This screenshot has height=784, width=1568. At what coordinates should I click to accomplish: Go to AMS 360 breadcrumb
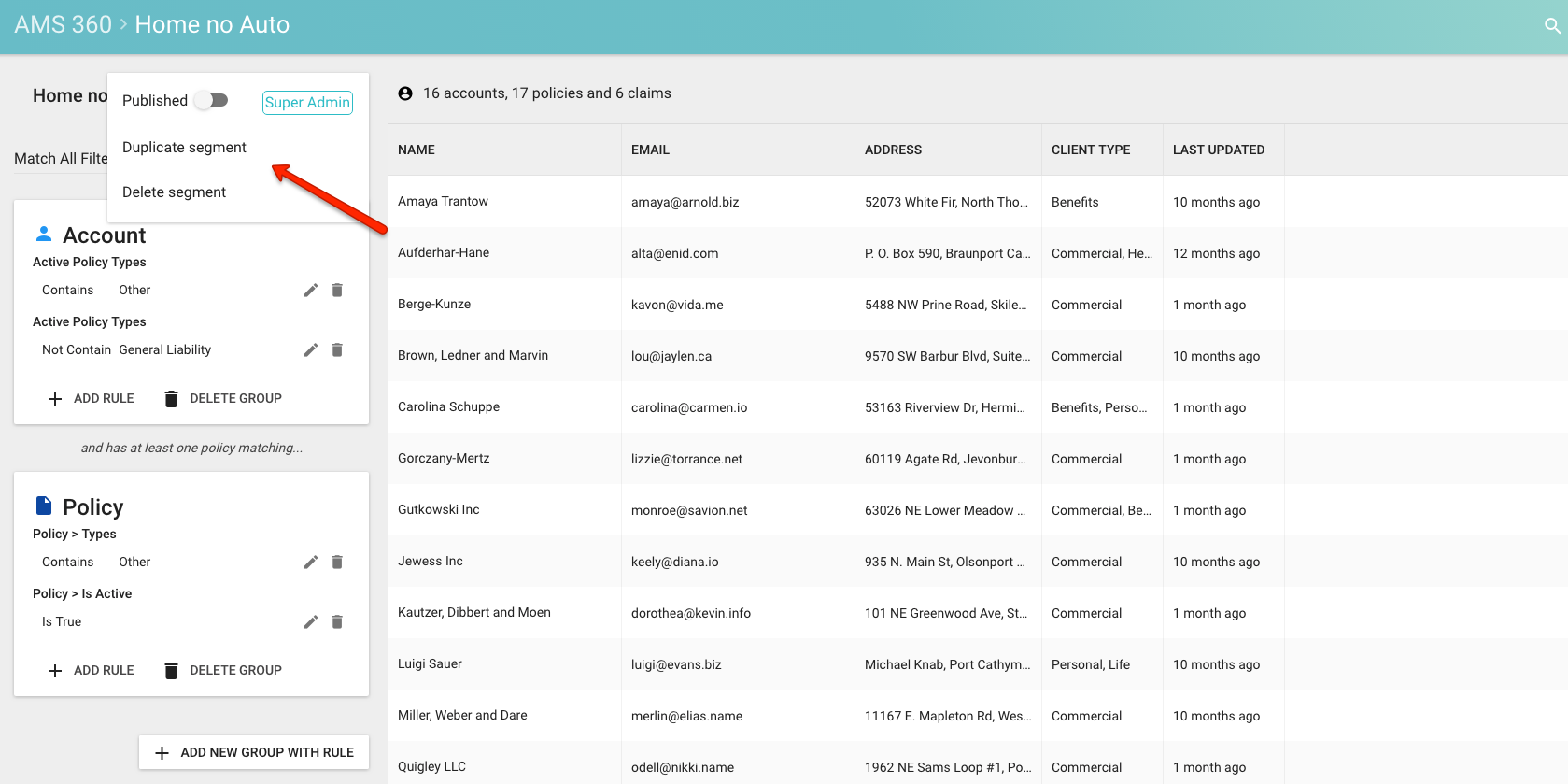coord(63,25)
